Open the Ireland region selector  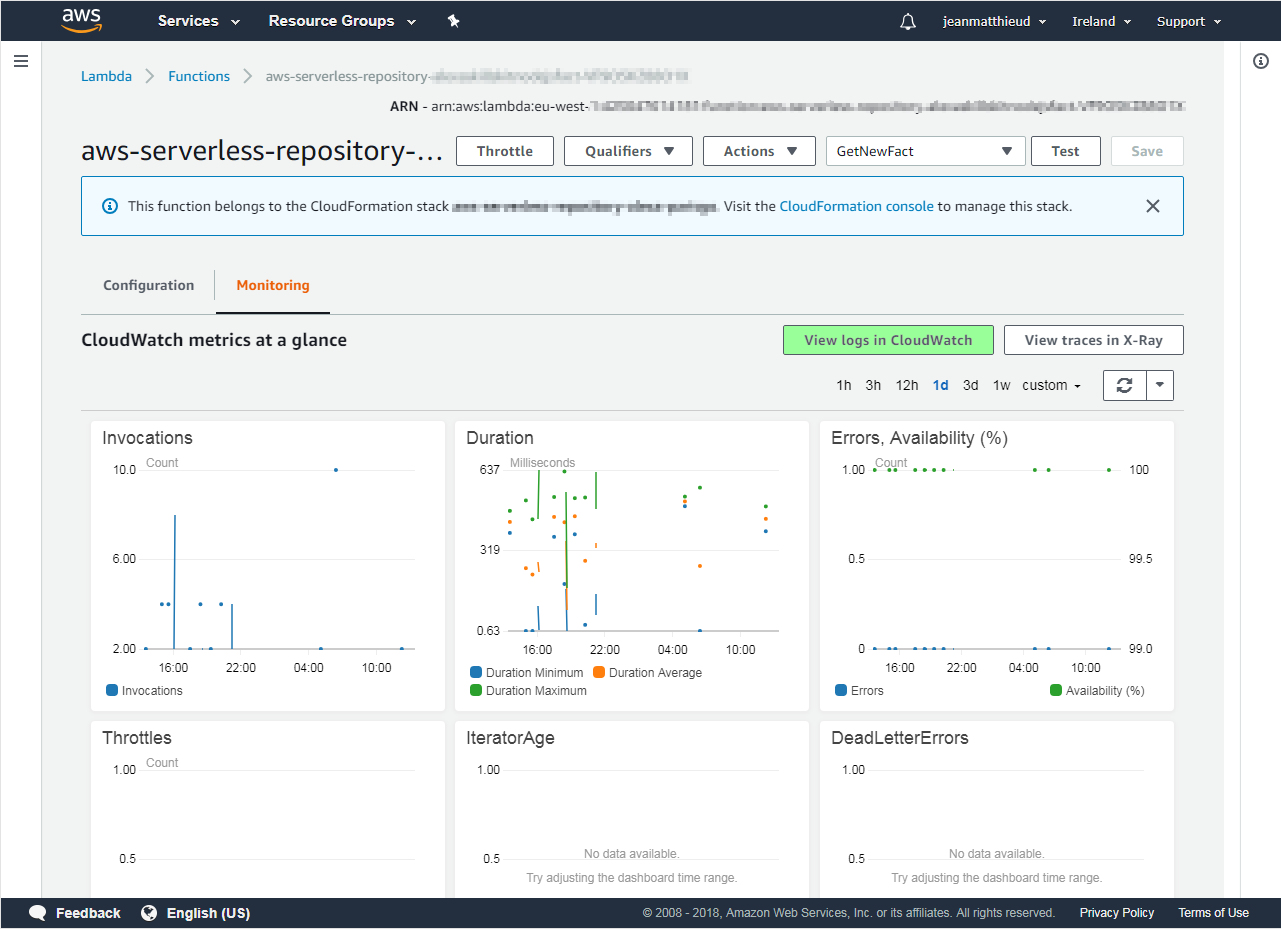[x=1102, y=21]
